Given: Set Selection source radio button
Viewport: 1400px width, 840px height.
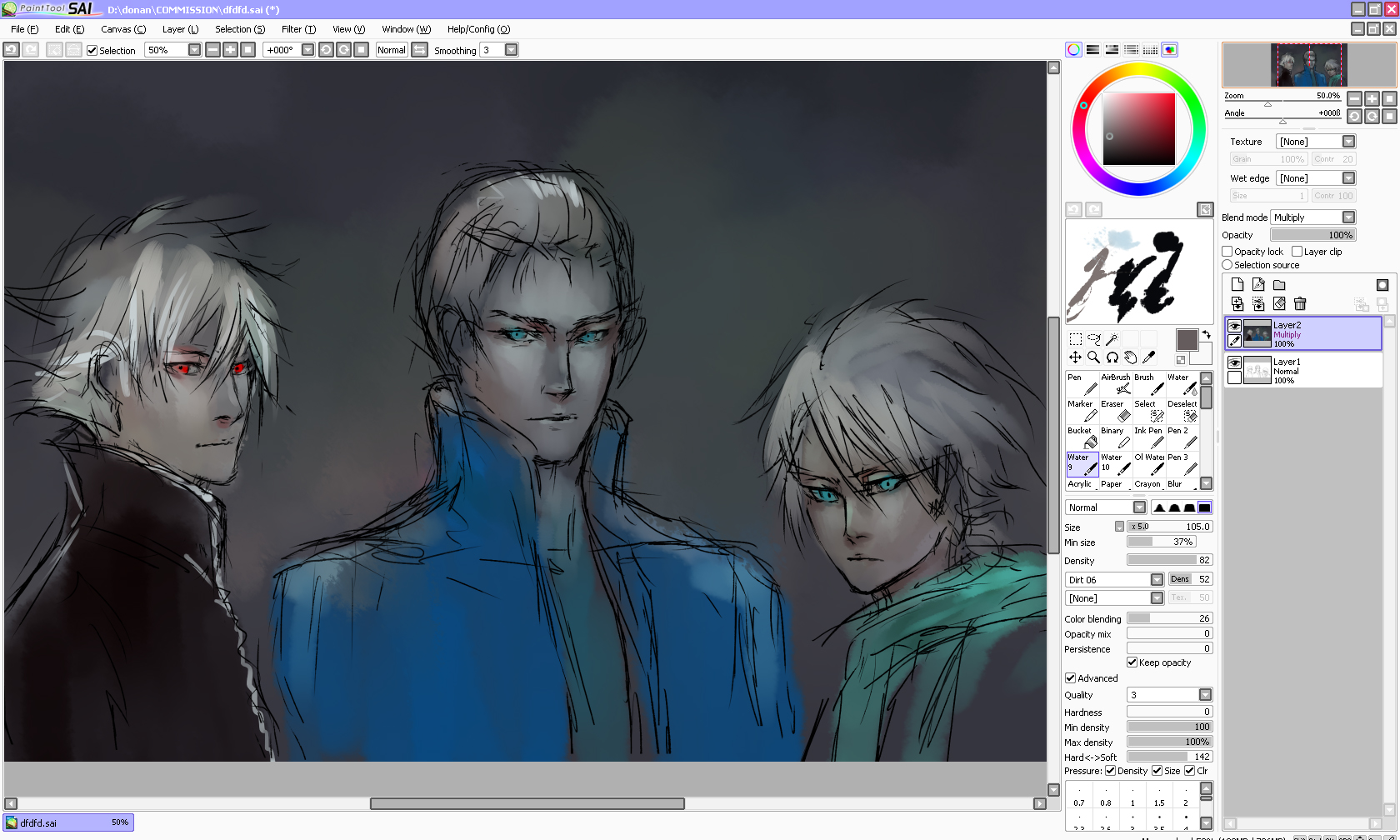Looking at the screenshot, I should click(x=1227, y=265).
